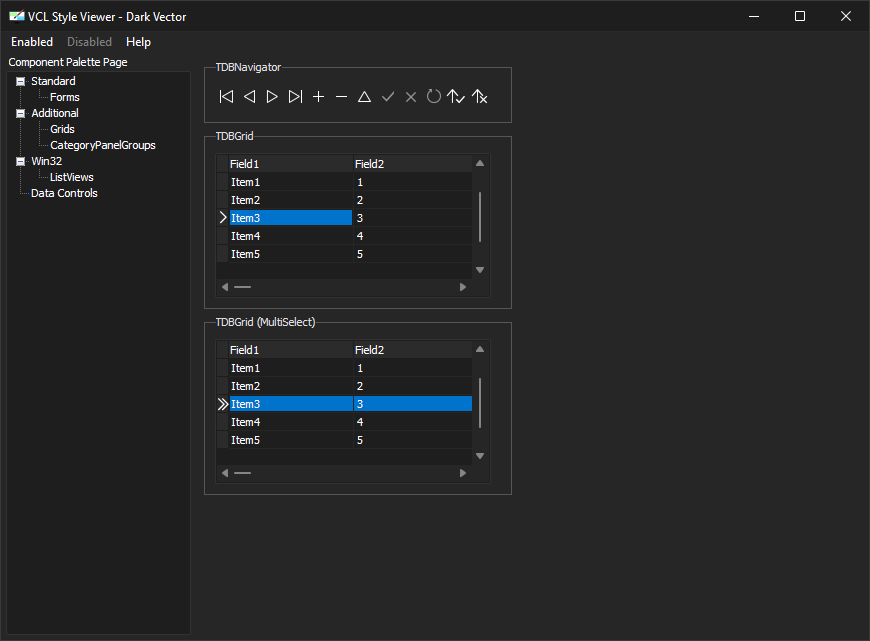870x641 pixels.
Task: Refresh data with the circular arrow icon
Action: [434, 97]
